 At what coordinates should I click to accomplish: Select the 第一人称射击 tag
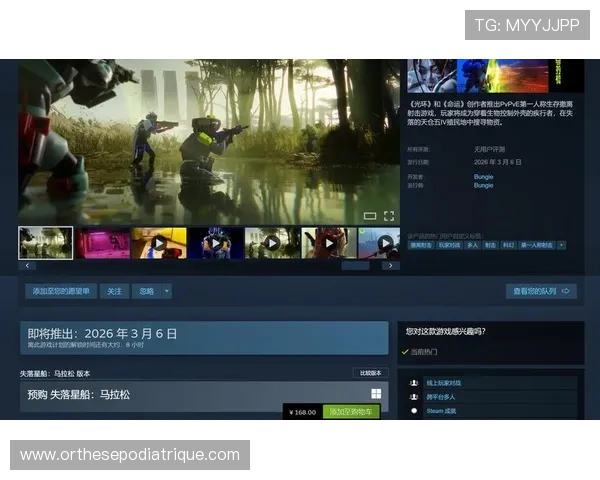[x=535, y=245]
